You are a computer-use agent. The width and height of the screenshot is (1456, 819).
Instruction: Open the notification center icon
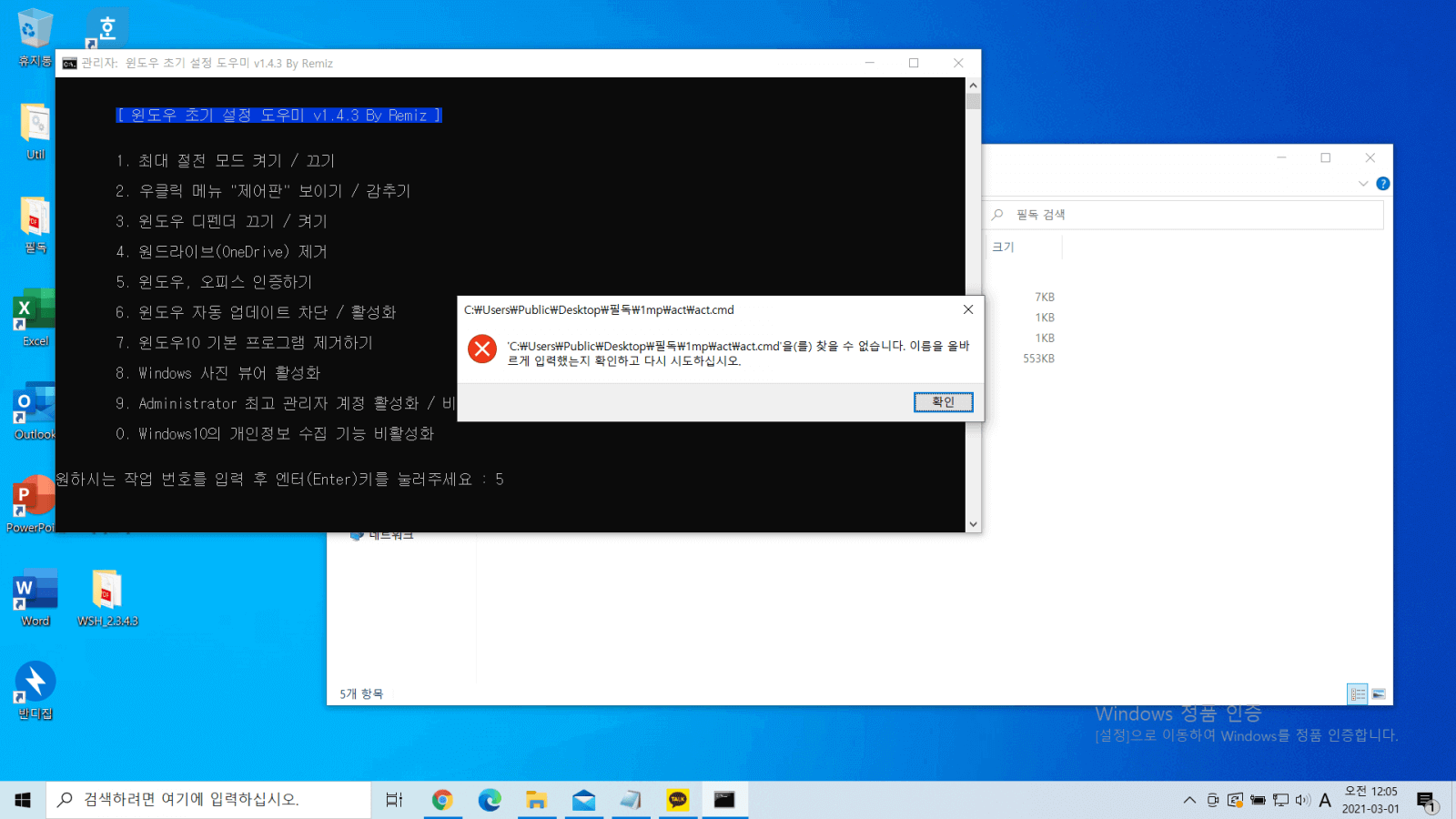pos(1427,801)
